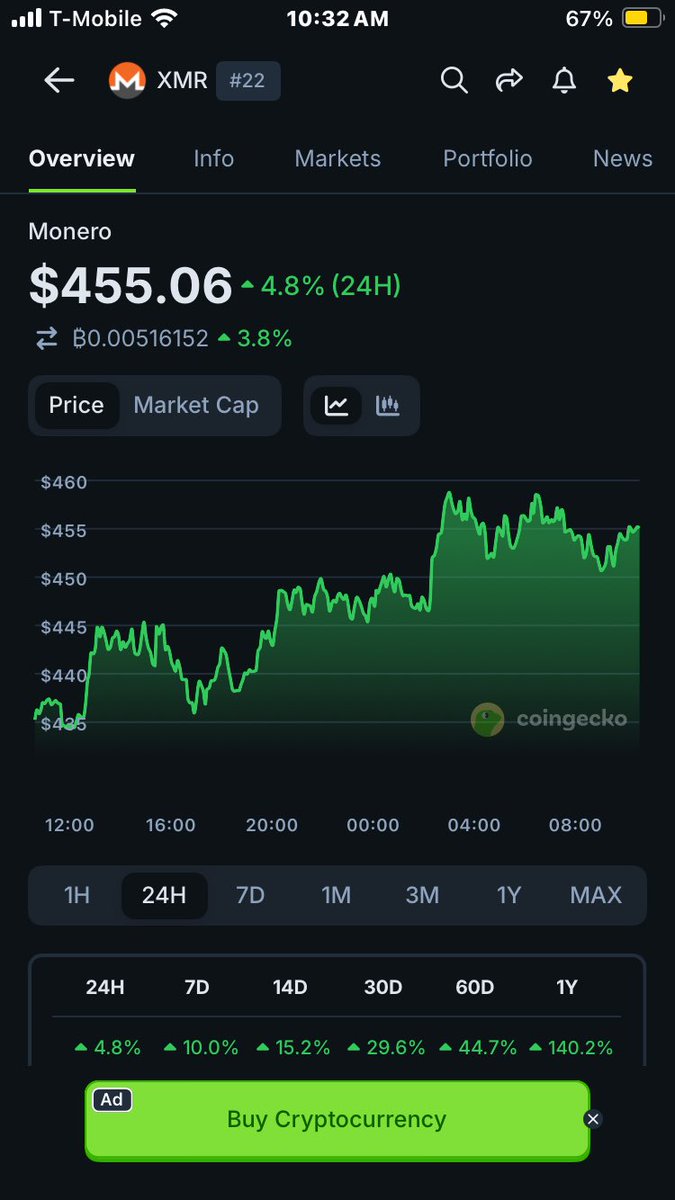This screenshot has width=675, height=1200.
Task: Switch to candlestick chart icon
Action: coord(388,405)
